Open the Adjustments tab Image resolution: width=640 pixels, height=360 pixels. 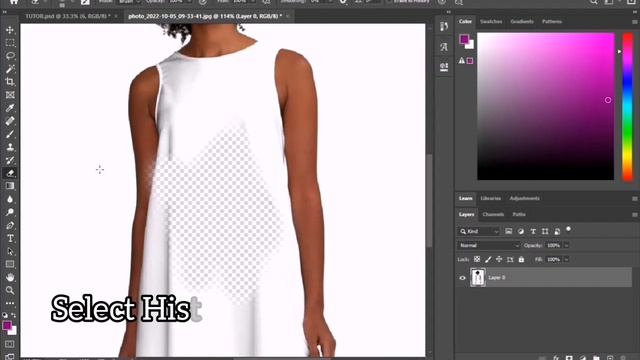click(524, 198)
